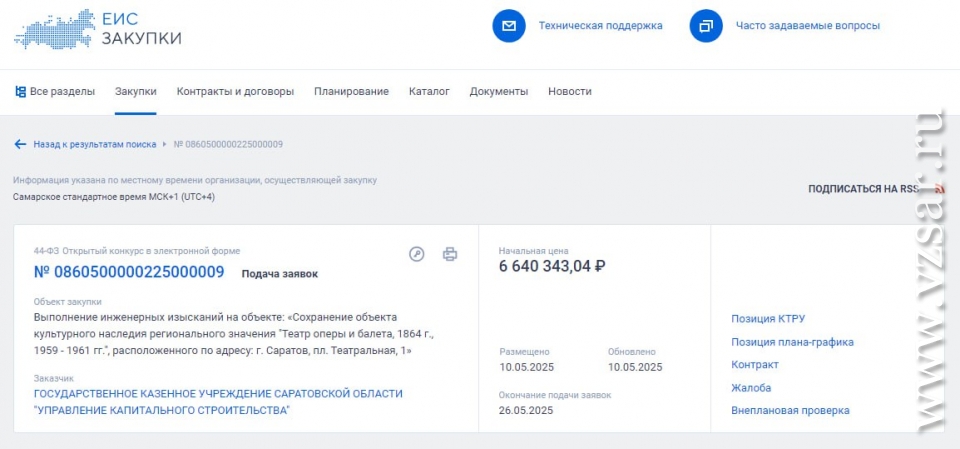
Task: Click the back arrow icon
Action: point(20,145)
